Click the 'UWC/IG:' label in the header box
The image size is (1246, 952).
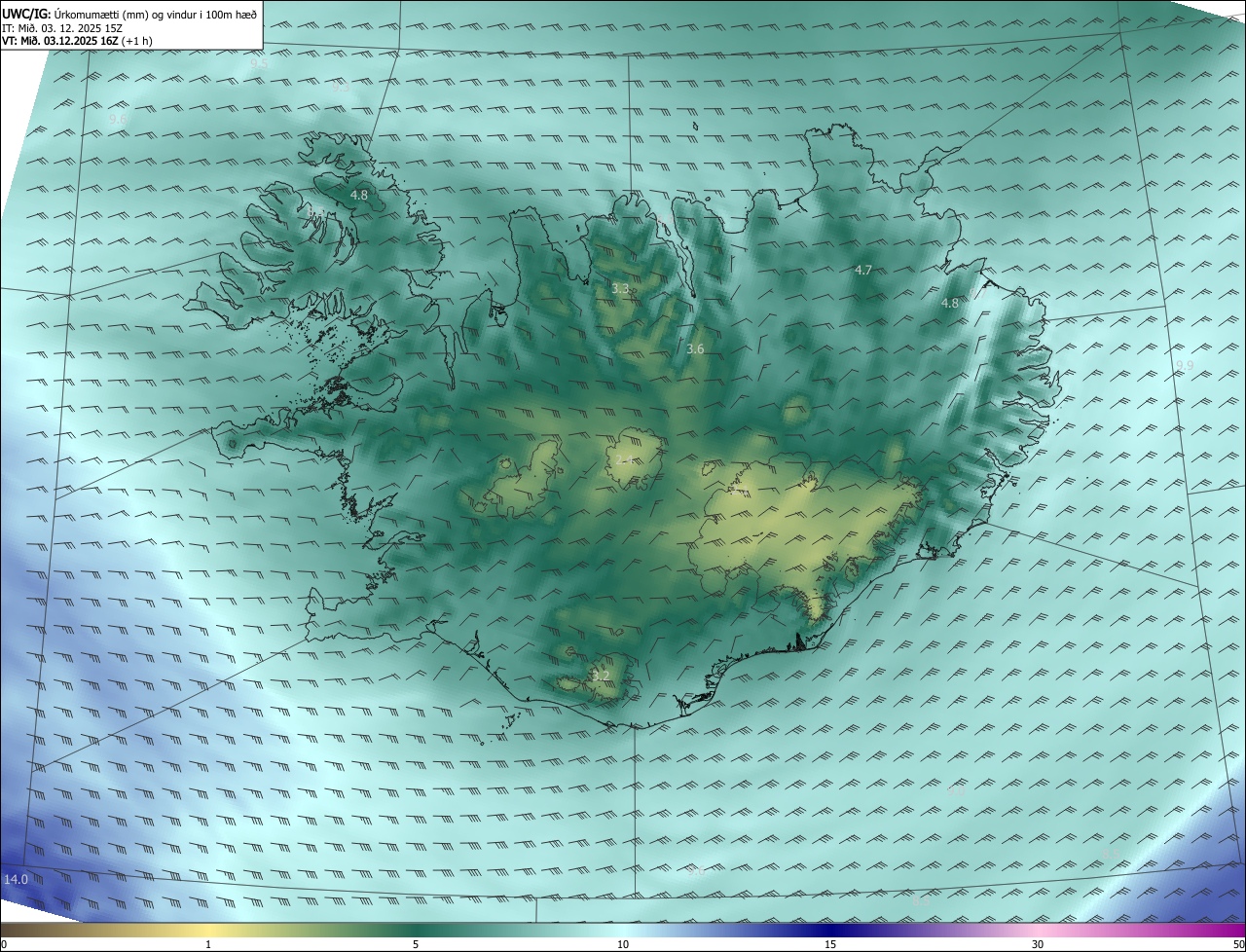26,15
